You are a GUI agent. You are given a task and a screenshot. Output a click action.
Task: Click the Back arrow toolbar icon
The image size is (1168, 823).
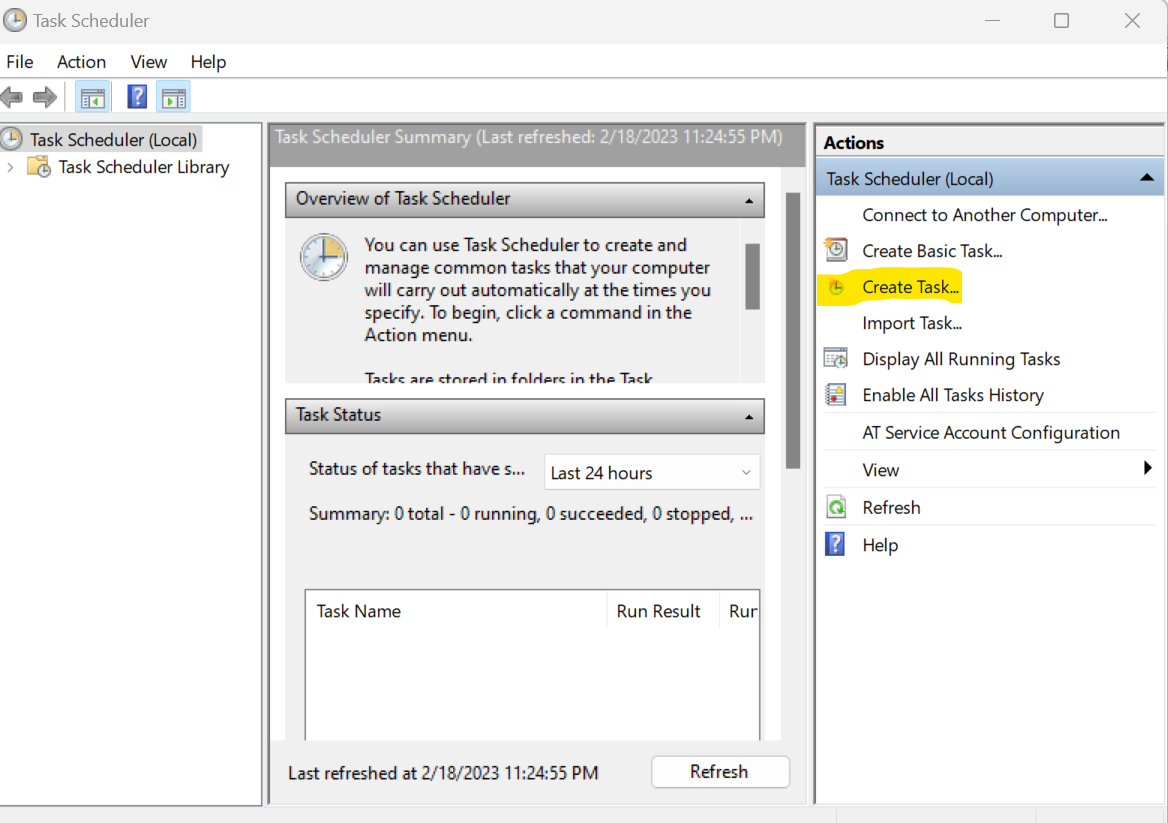tap(11, 98)
